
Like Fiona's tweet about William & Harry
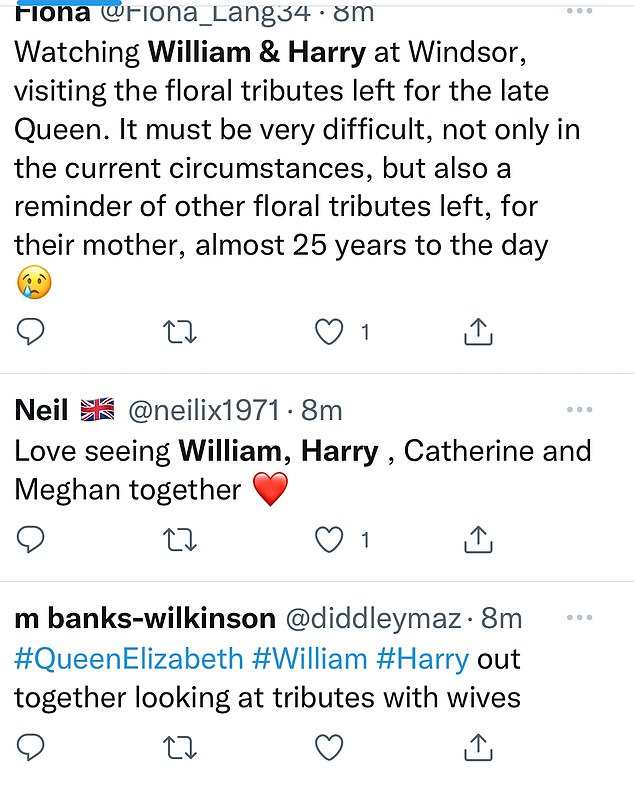tap(329, 332)
